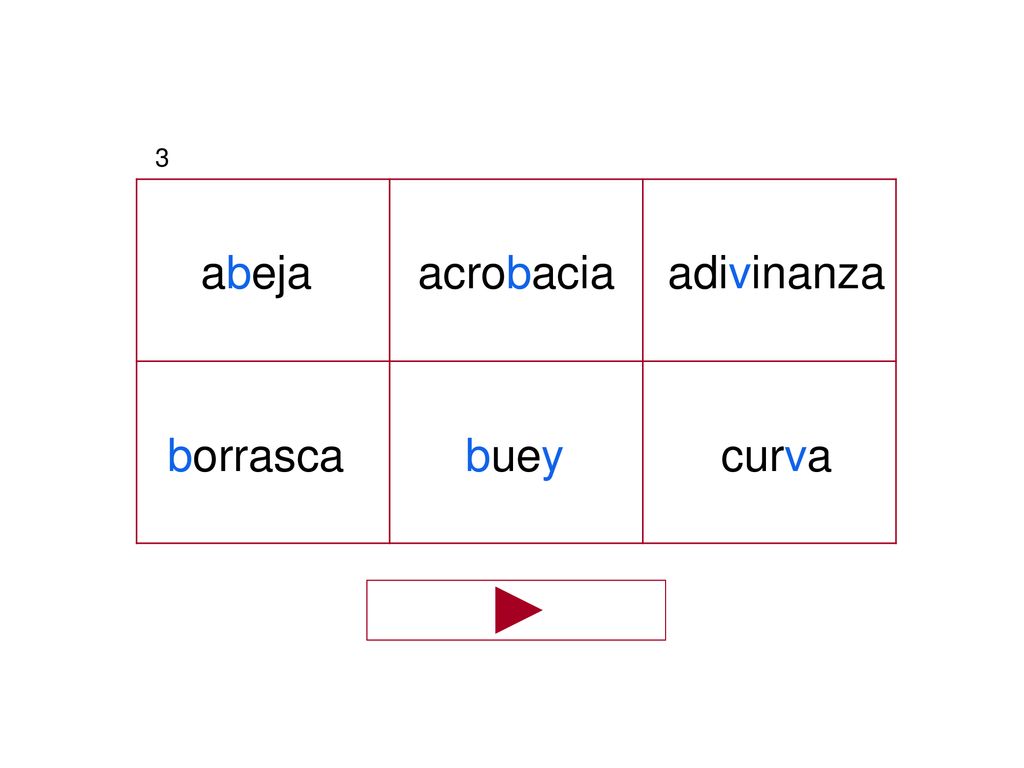Select the word card 'abeja'
This screenshot has width=1024, height=768.
click(263, 270)
